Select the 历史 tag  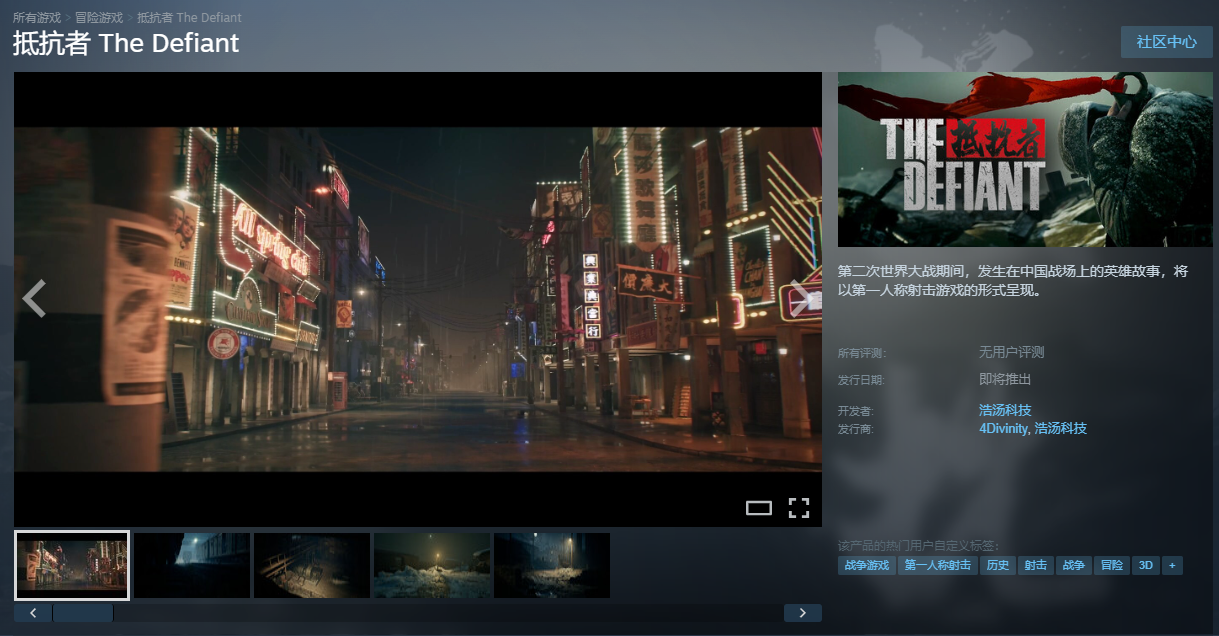997,565
